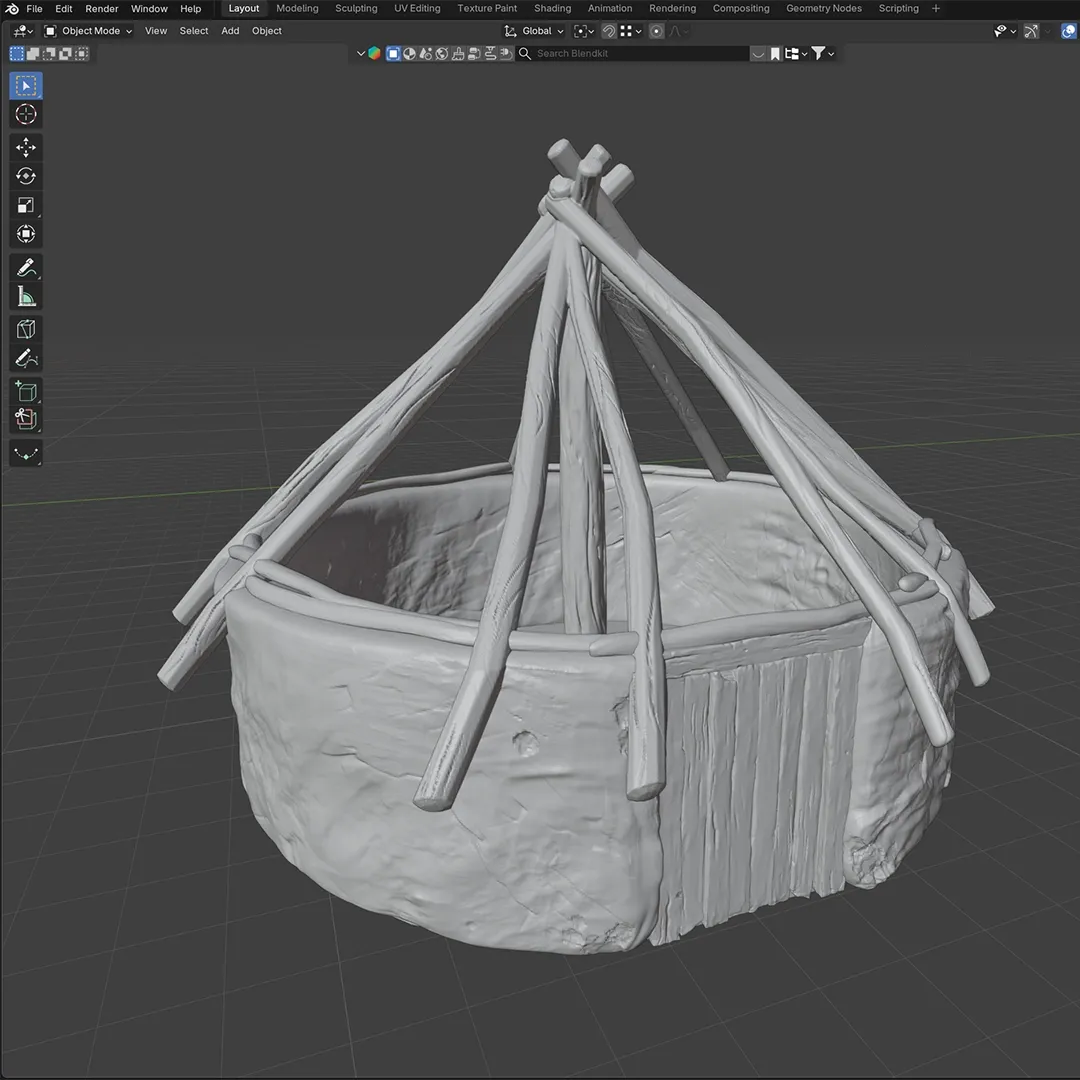Open the File menu

click(34, 9)
